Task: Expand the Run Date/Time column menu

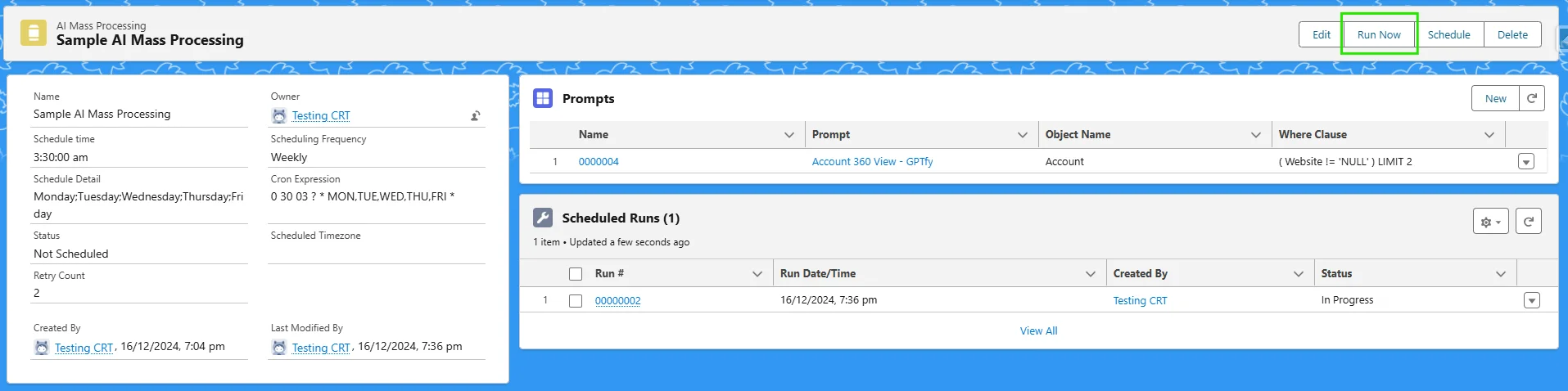Action: pyautogui.click(x=1090, y=274)
